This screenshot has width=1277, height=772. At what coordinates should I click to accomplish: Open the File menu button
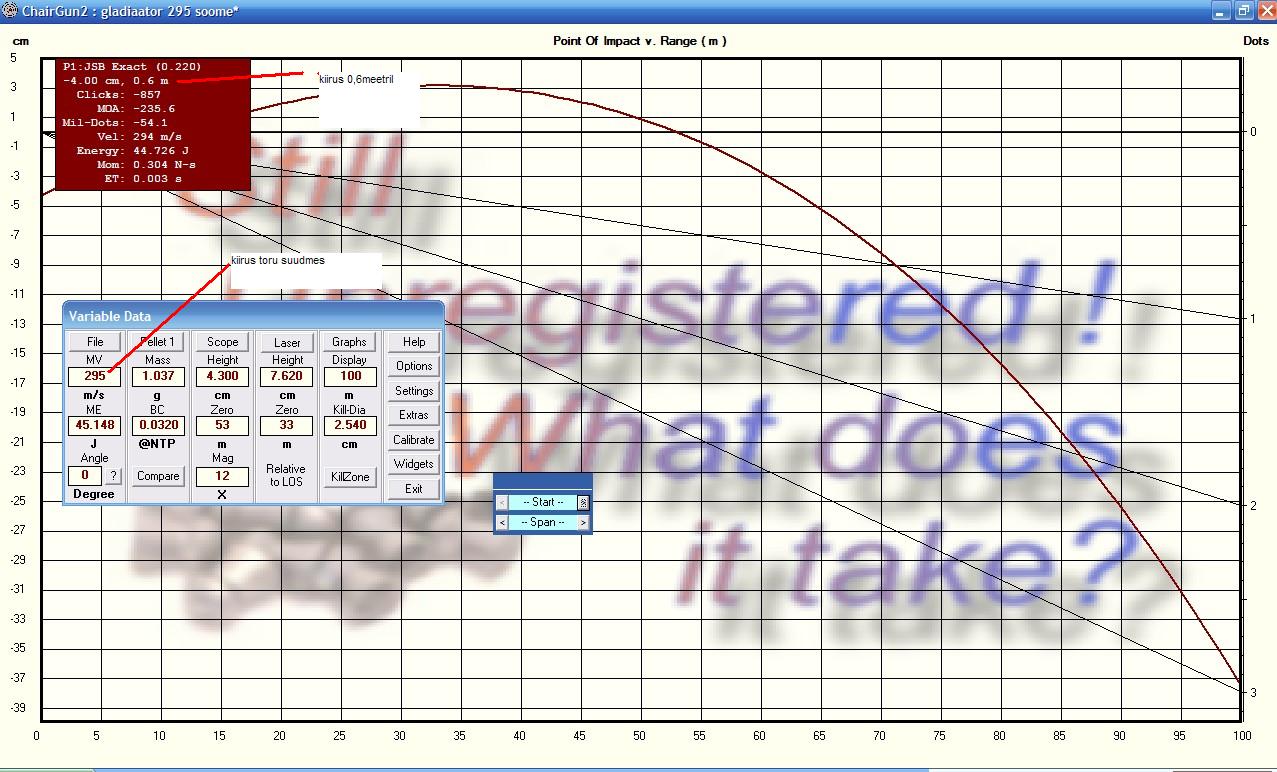tap(95, 342)
